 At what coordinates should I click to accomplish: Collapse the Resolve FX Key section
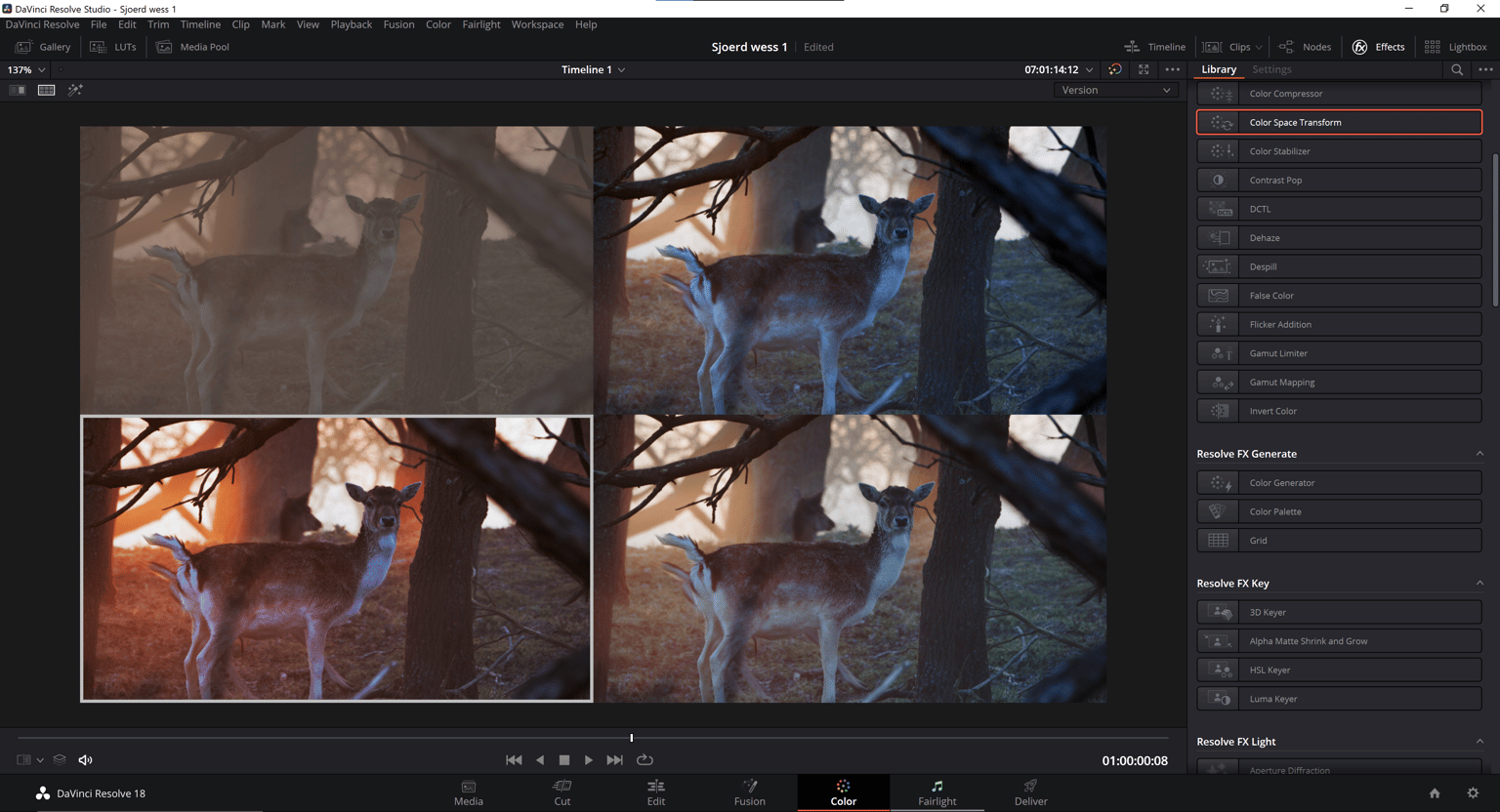1479,584
